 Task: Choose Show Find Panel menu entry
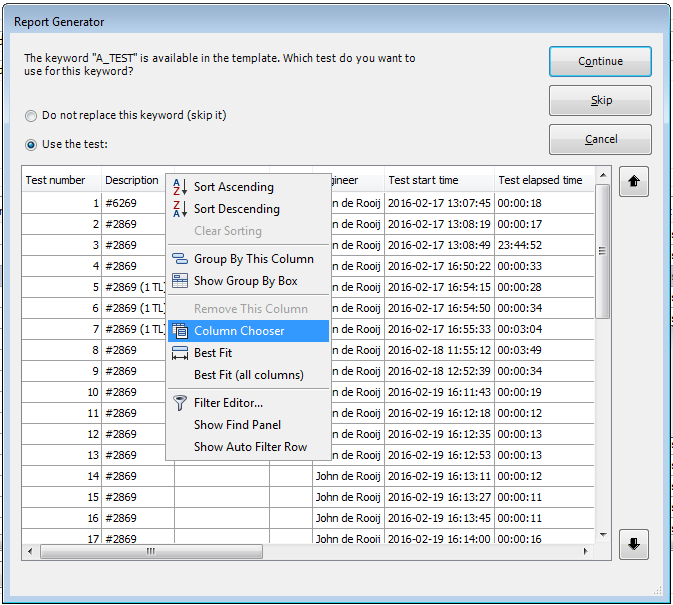[x=249, y=425]
